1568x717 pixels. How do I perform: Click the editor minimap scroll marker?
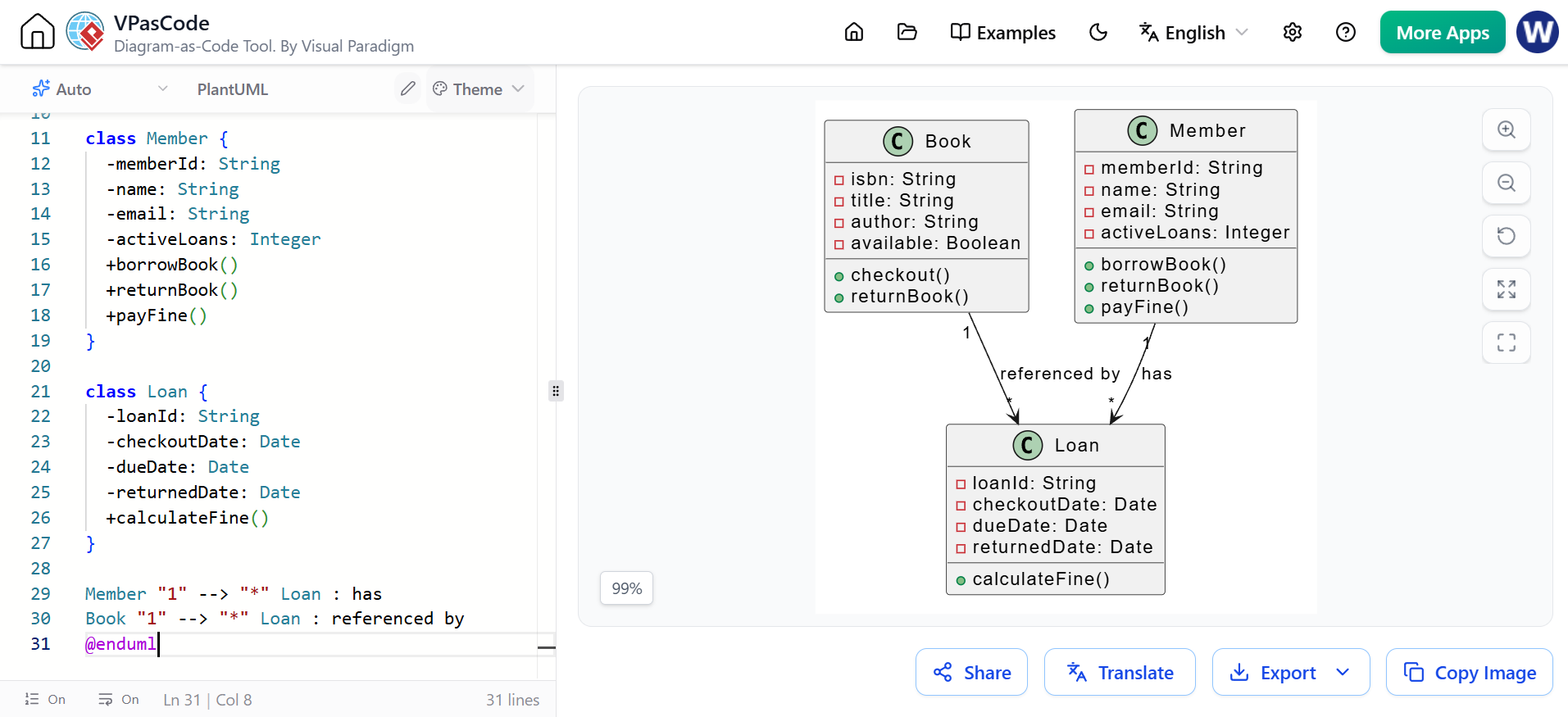[547, 647]
